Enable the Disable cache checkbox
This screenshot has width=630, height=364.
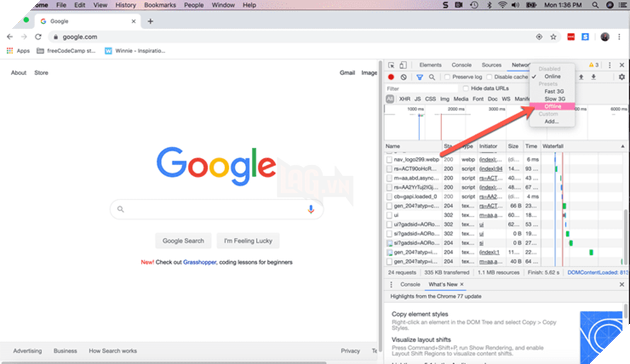pos(489,77)
